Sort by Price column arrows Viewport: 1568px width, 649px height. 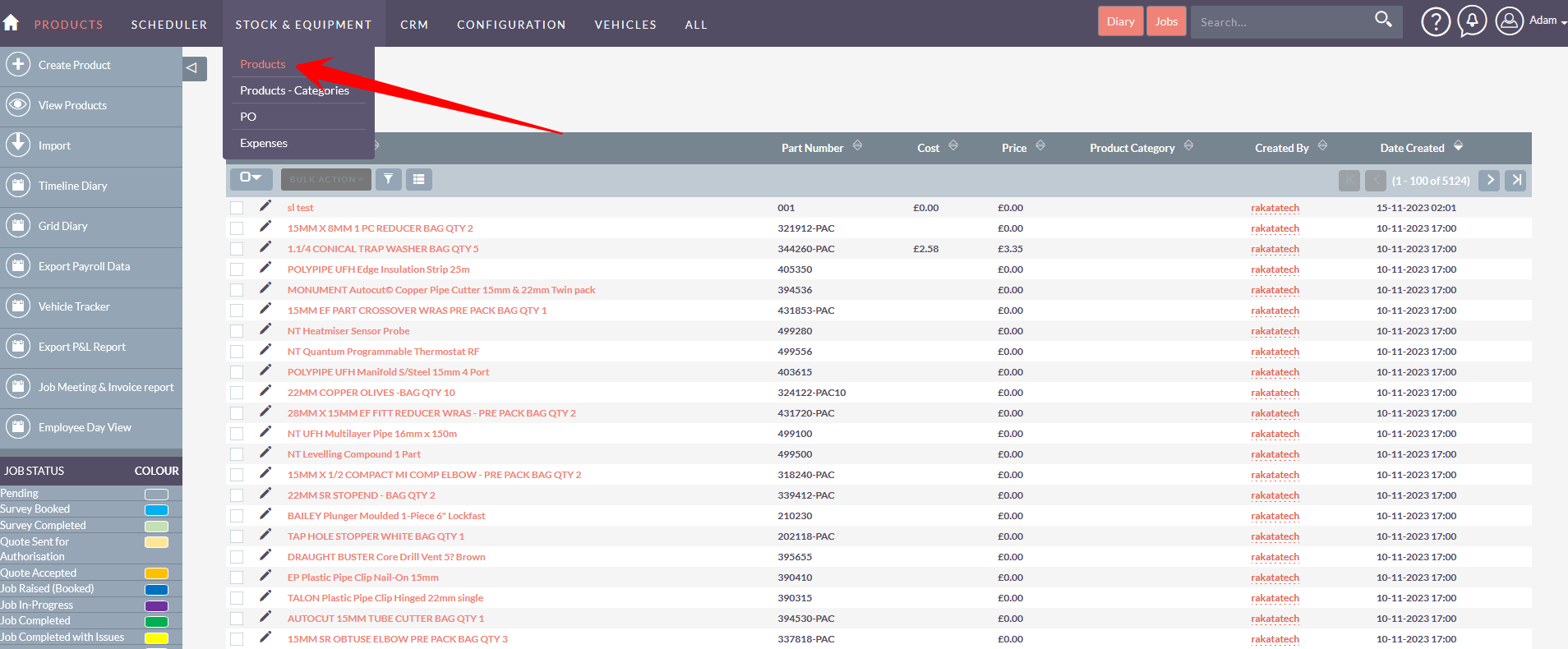coord(1040,145)
